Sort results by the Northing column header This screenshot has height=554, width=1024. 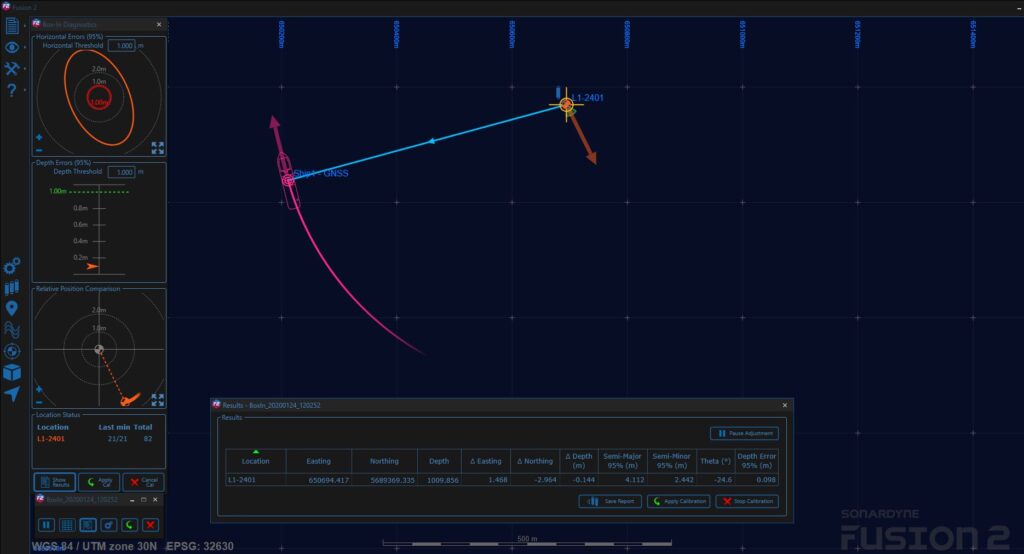pos(384,461)
